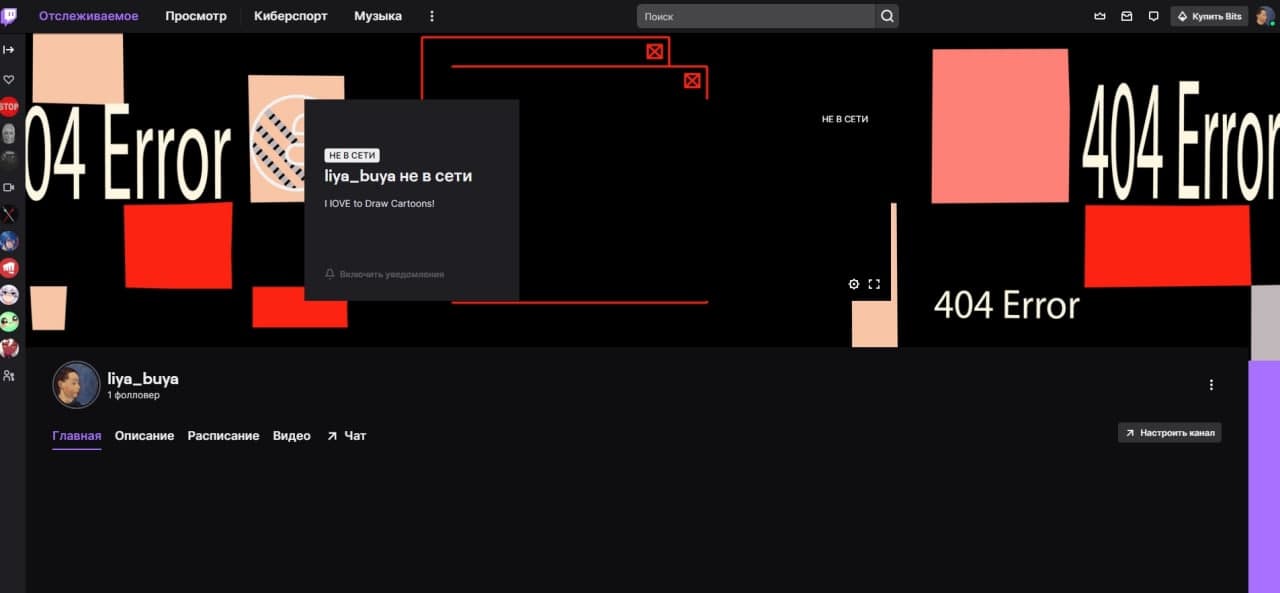The image size is (1280, 593).
Task: Switch to the Расписание tab
Action: [223, 436]
